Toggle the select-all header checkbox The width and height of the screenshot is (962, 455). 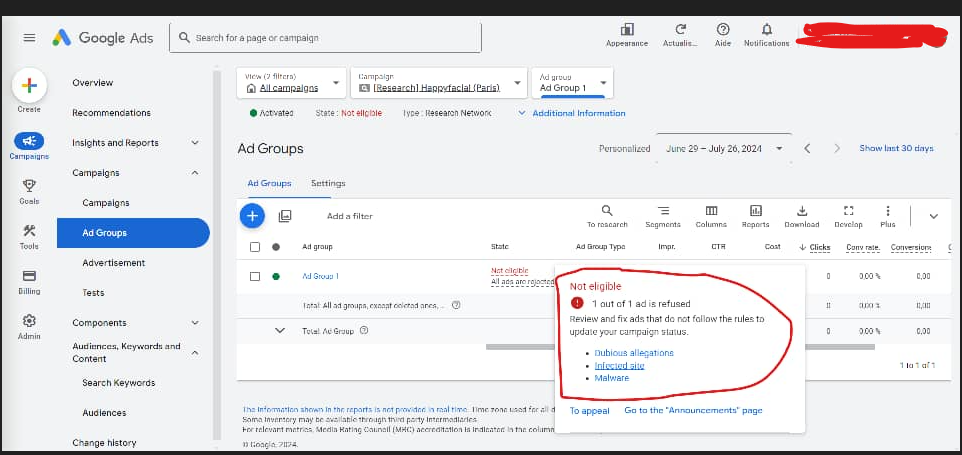point(255,247)
